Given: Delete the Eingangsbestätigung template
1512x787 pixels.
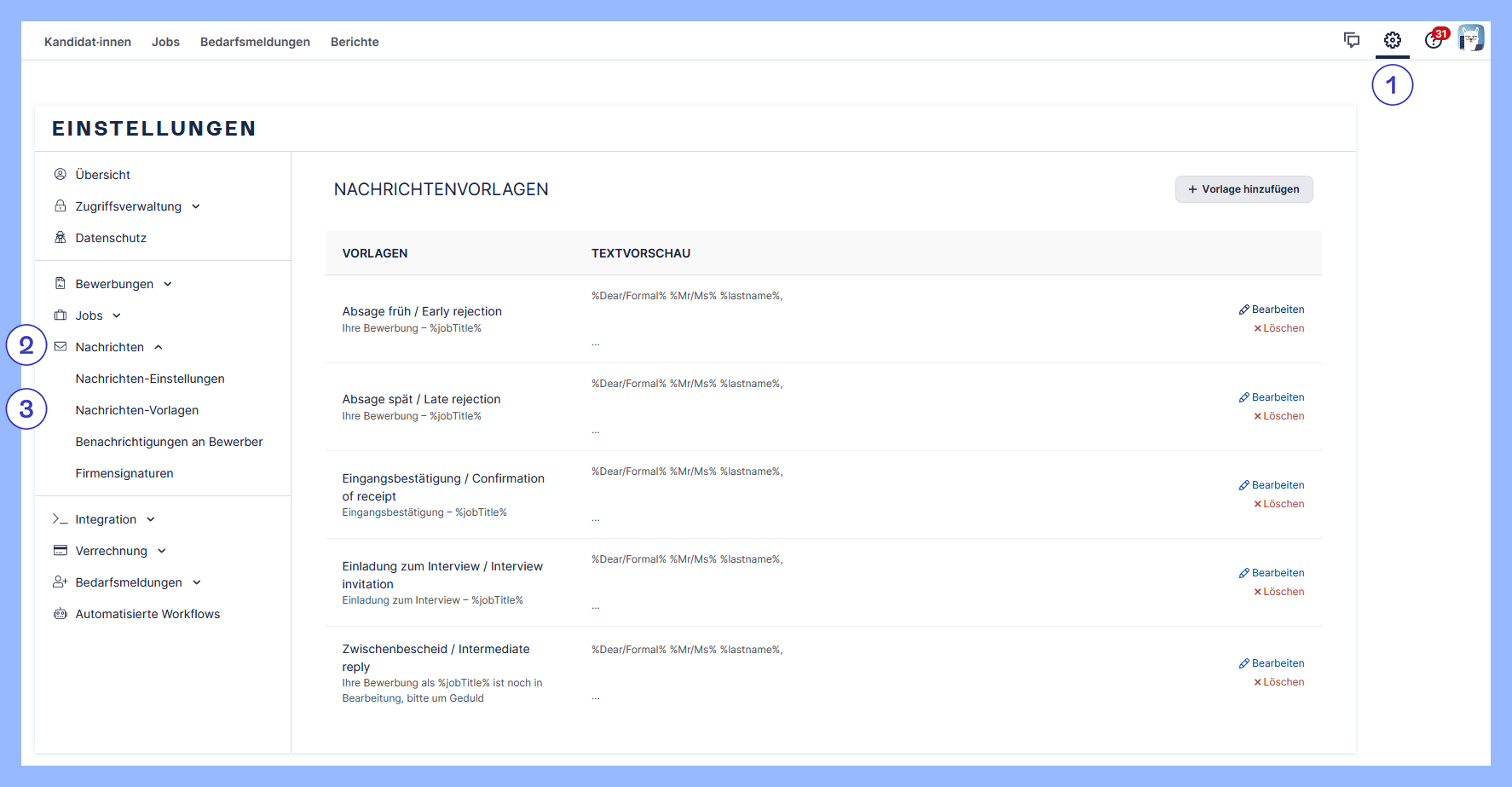Looking at the screenshot, I should coord(1278,504).
